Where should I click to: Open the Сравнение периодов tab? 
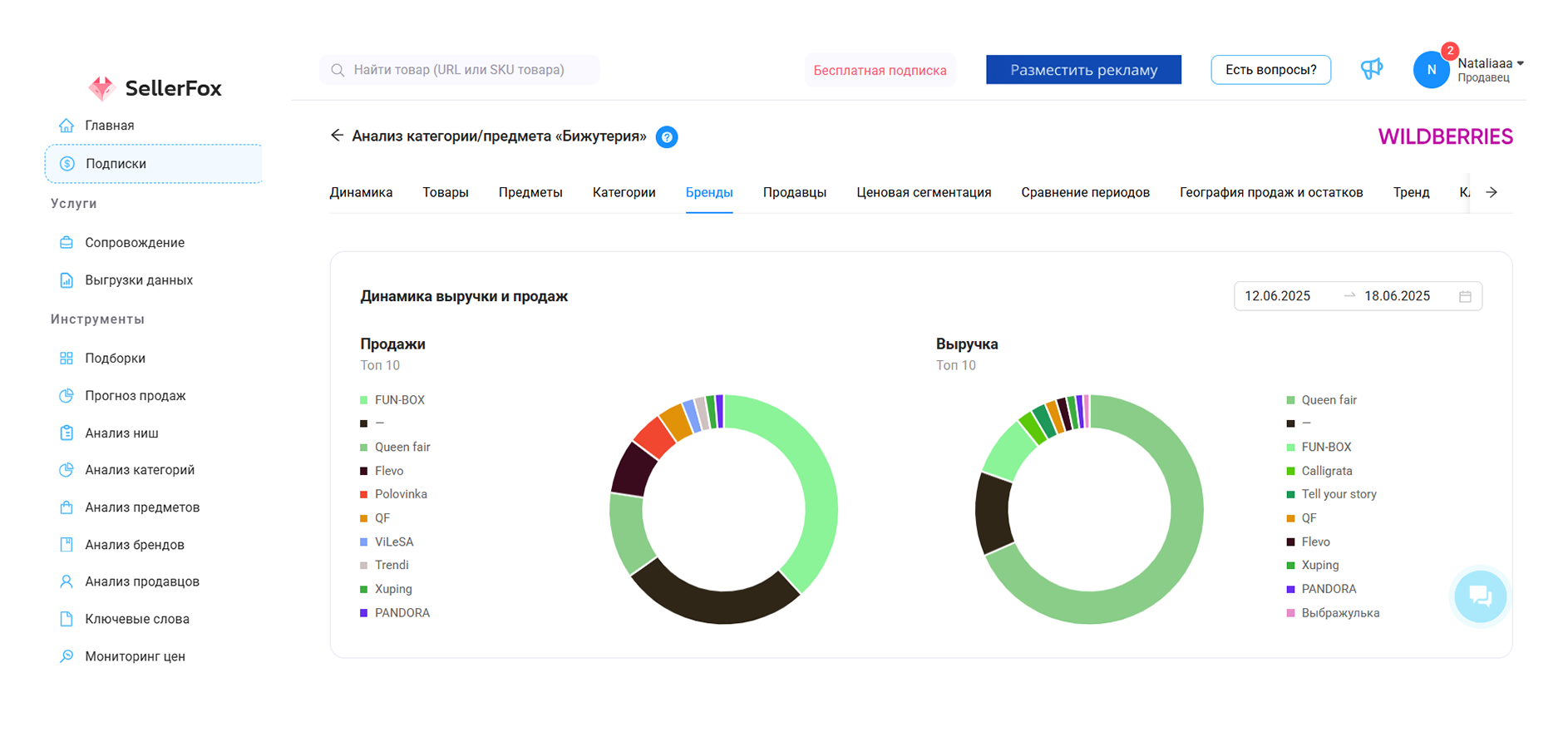(x=1086, y=192)
